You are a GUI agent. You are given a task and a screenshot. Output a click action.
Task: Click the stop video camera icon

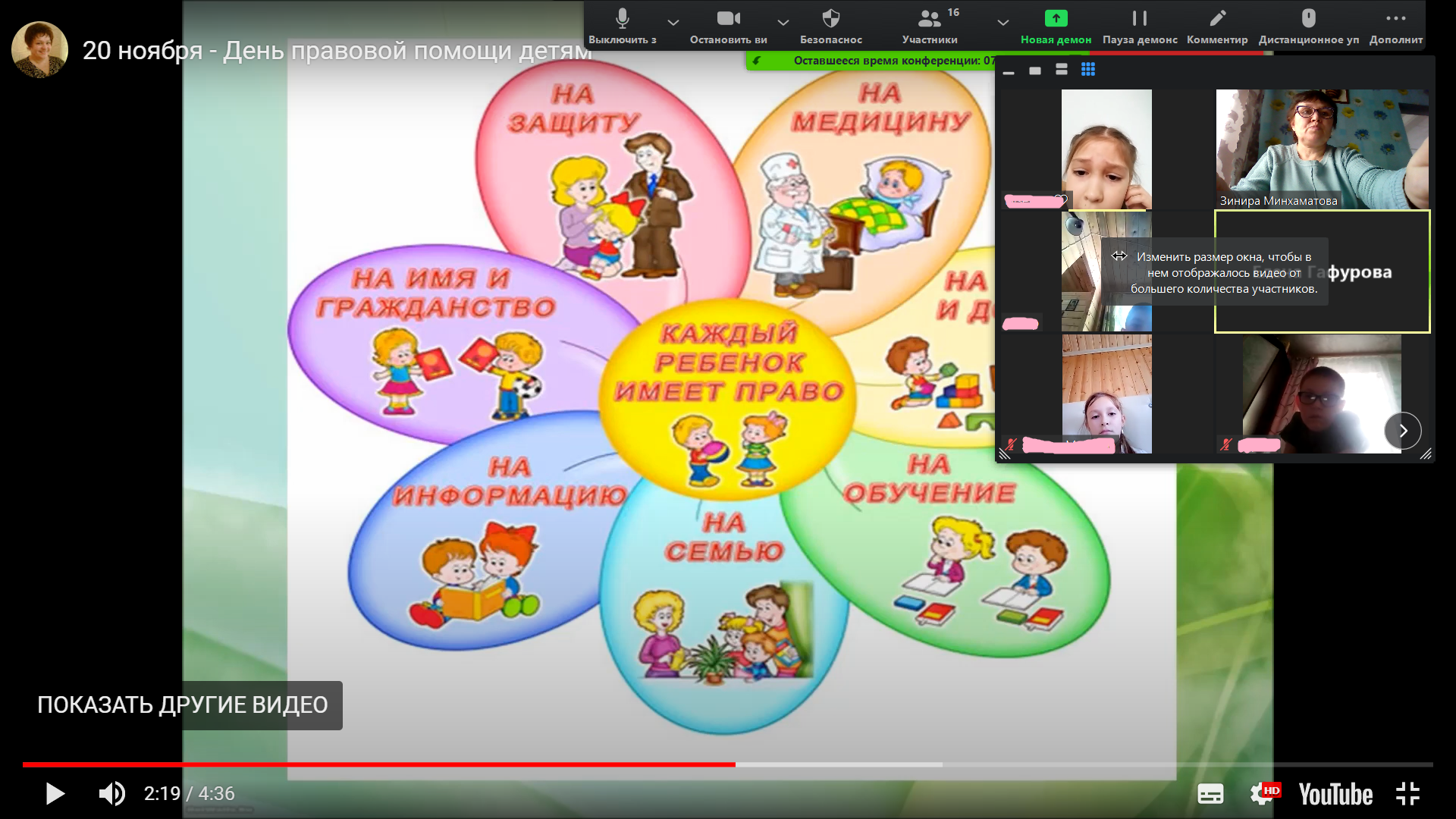click(x=728, y=19)
